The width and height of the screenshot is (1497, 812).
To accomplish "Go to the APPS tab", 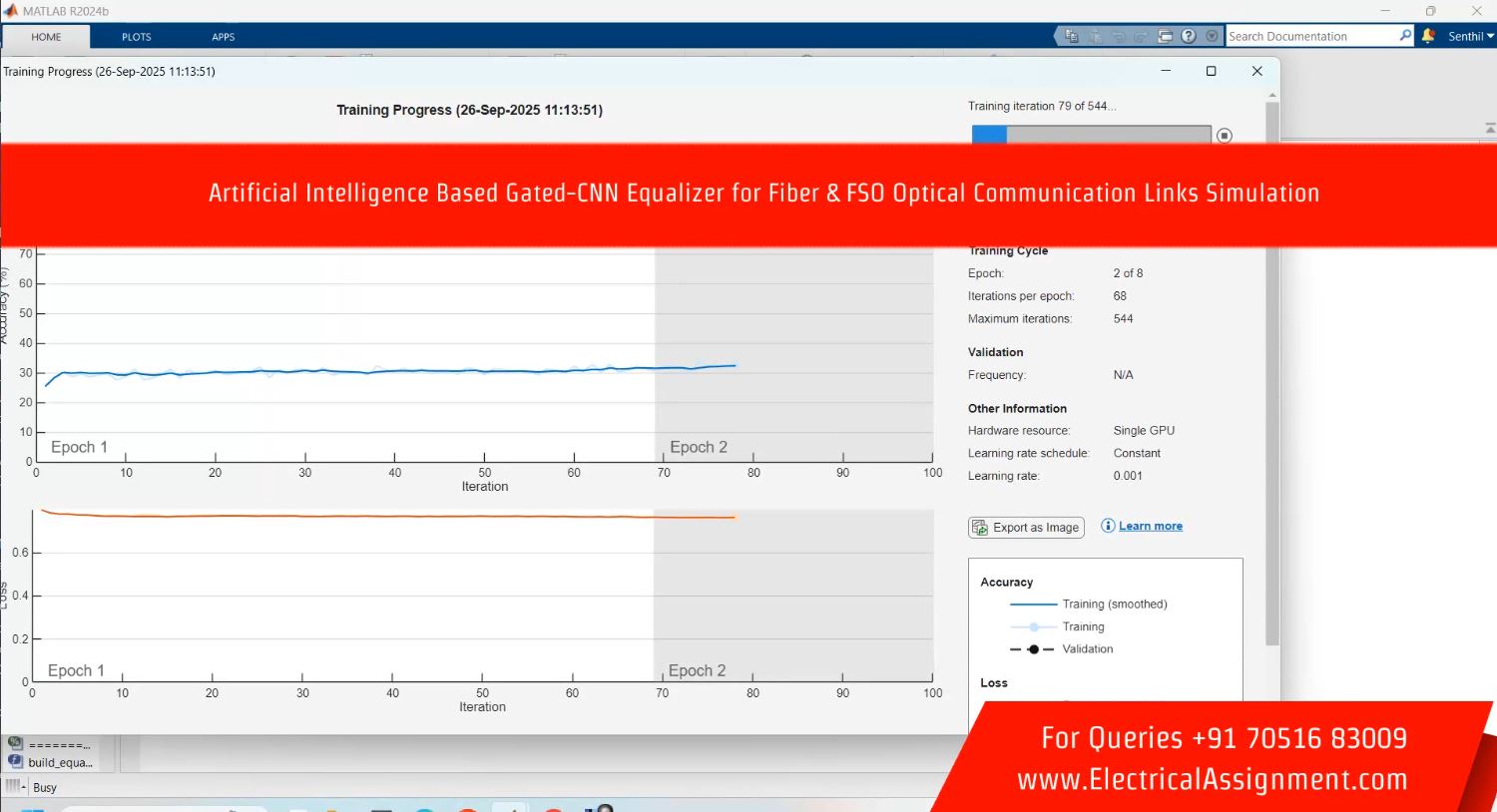I will [223, 37].
